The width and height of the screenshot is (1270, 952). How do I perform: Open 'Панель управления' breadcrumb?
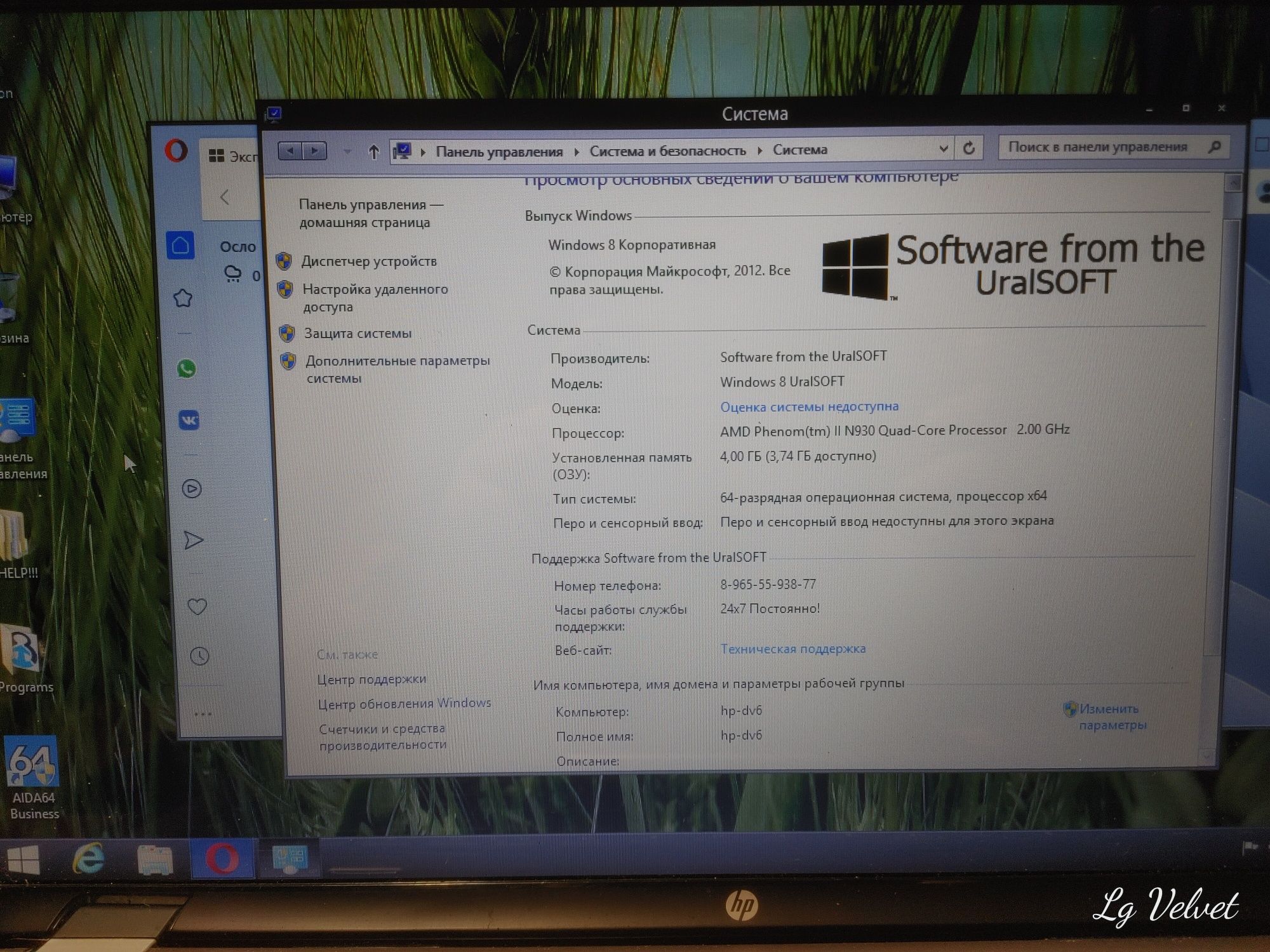(499, 152)
